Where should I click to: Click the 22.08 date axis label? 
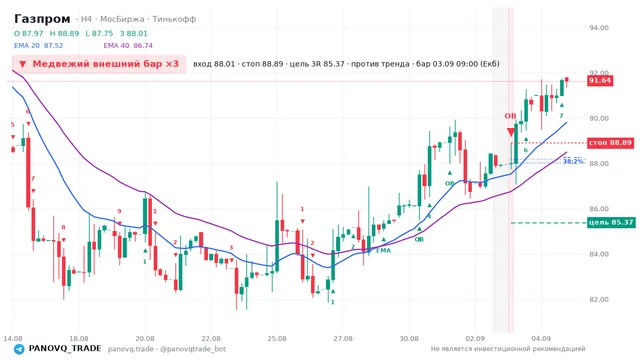click(x=211, y=339)
